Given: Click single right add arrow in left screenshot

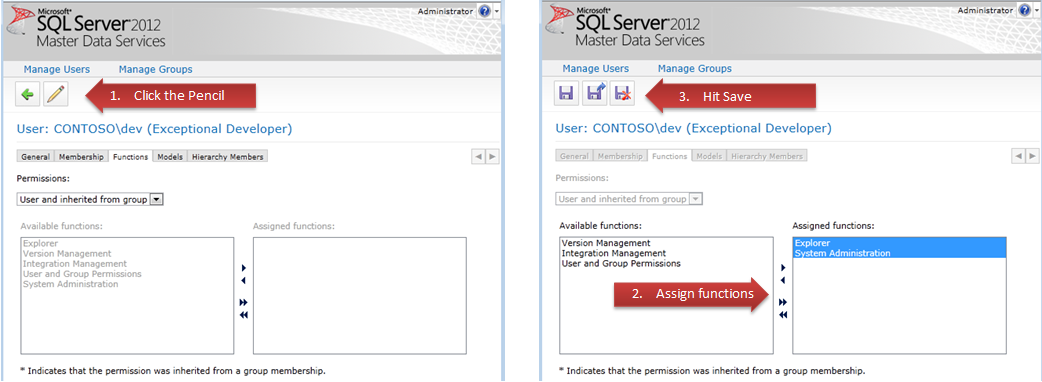Looking at the screenshot, I should (x=244, y=268).
